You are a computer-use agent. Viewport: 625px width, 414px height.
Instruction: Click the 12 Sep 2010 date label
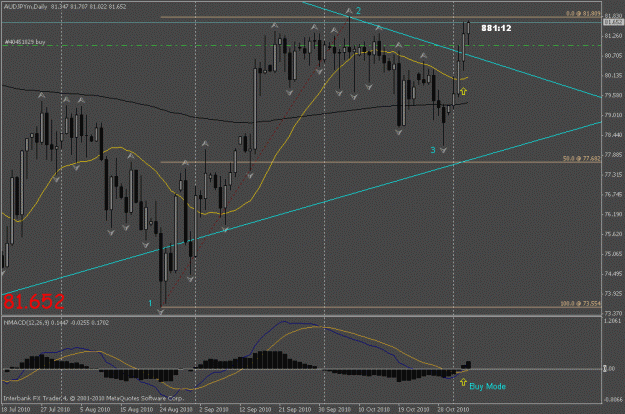pos(255,409)
